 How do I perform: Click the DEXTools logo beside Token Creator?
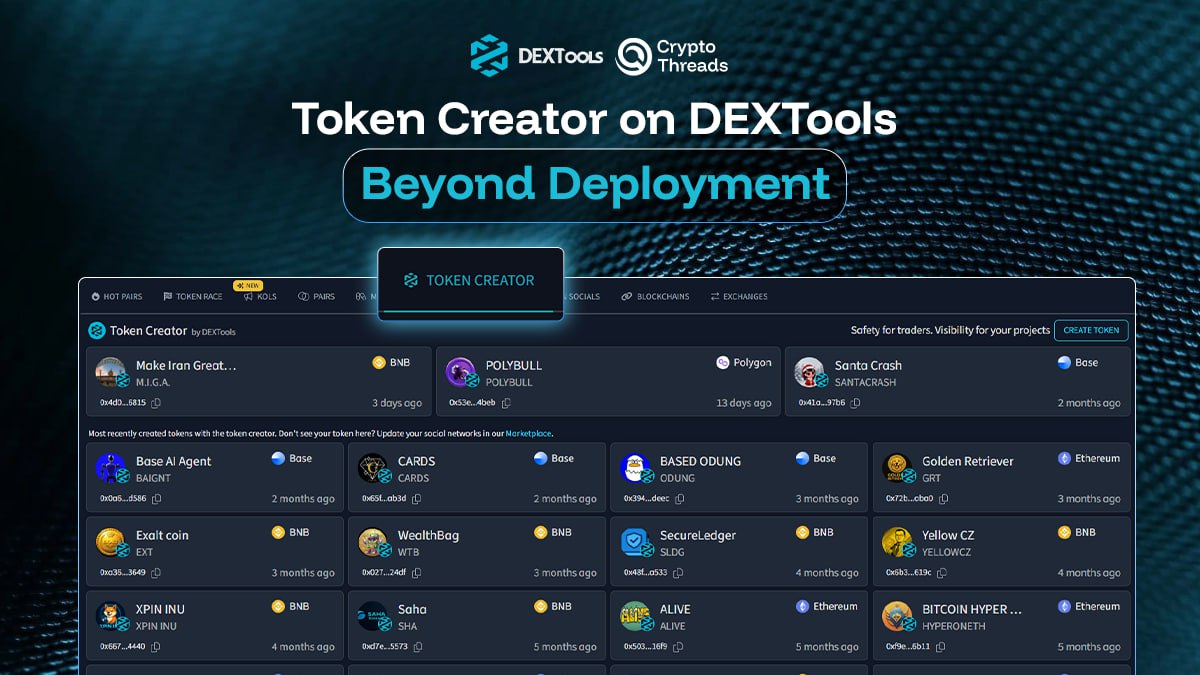point(96,332)
